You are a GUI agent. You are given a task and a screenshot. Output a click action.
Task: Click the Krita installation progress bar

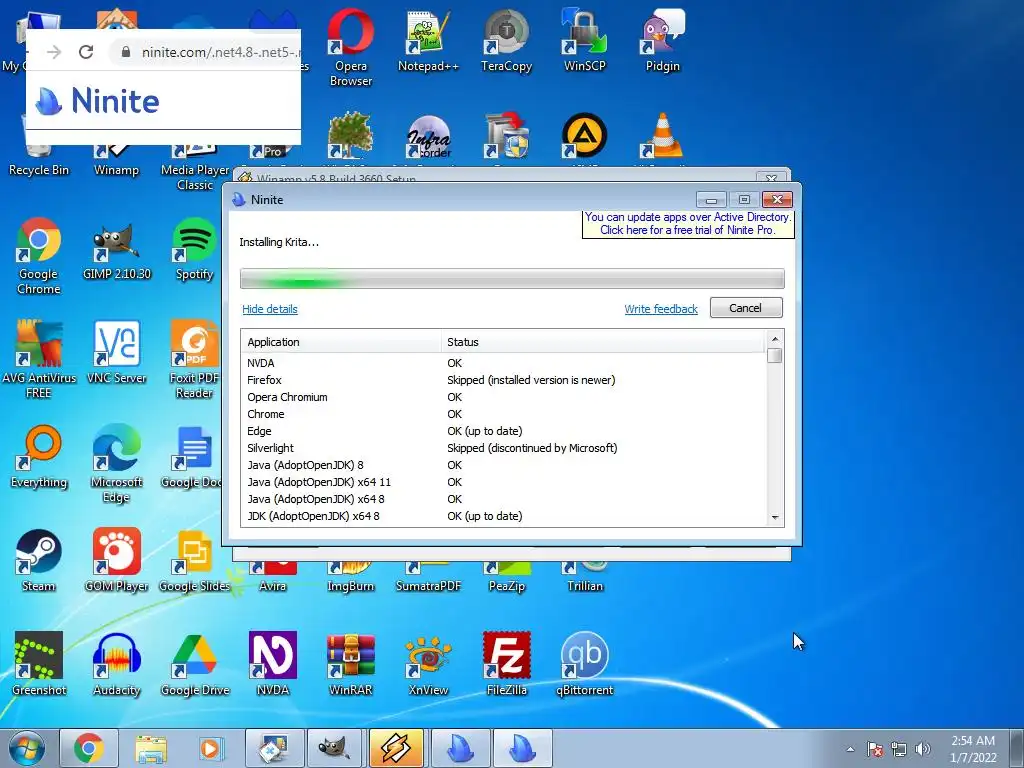click(512, 279)
